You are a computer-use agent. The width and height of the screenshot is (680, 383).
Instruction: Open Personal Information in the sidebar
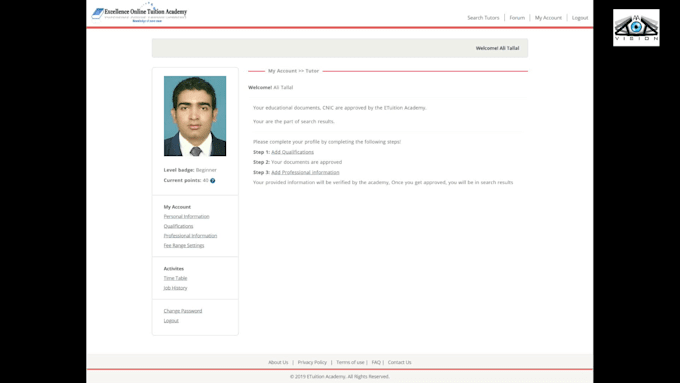pyautogui.click(x=186, y=216)
